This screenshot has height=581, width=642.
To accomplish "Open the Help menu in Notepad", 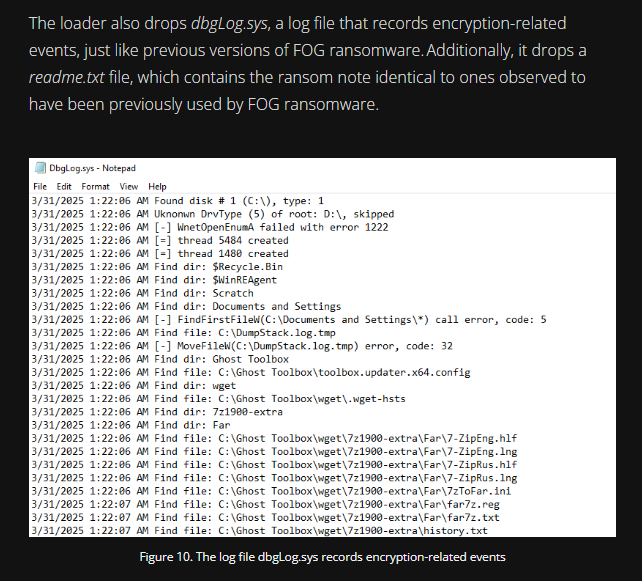I will point(157,186).
